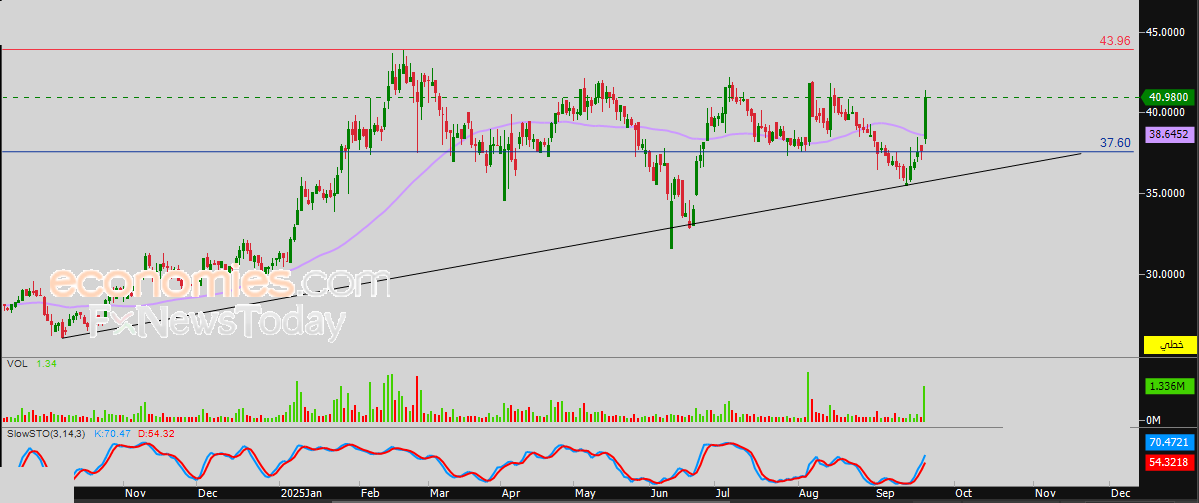Screen dimensions: 1199x503
Task: Select the Sep date axis label
Action: tap(885, 495)
